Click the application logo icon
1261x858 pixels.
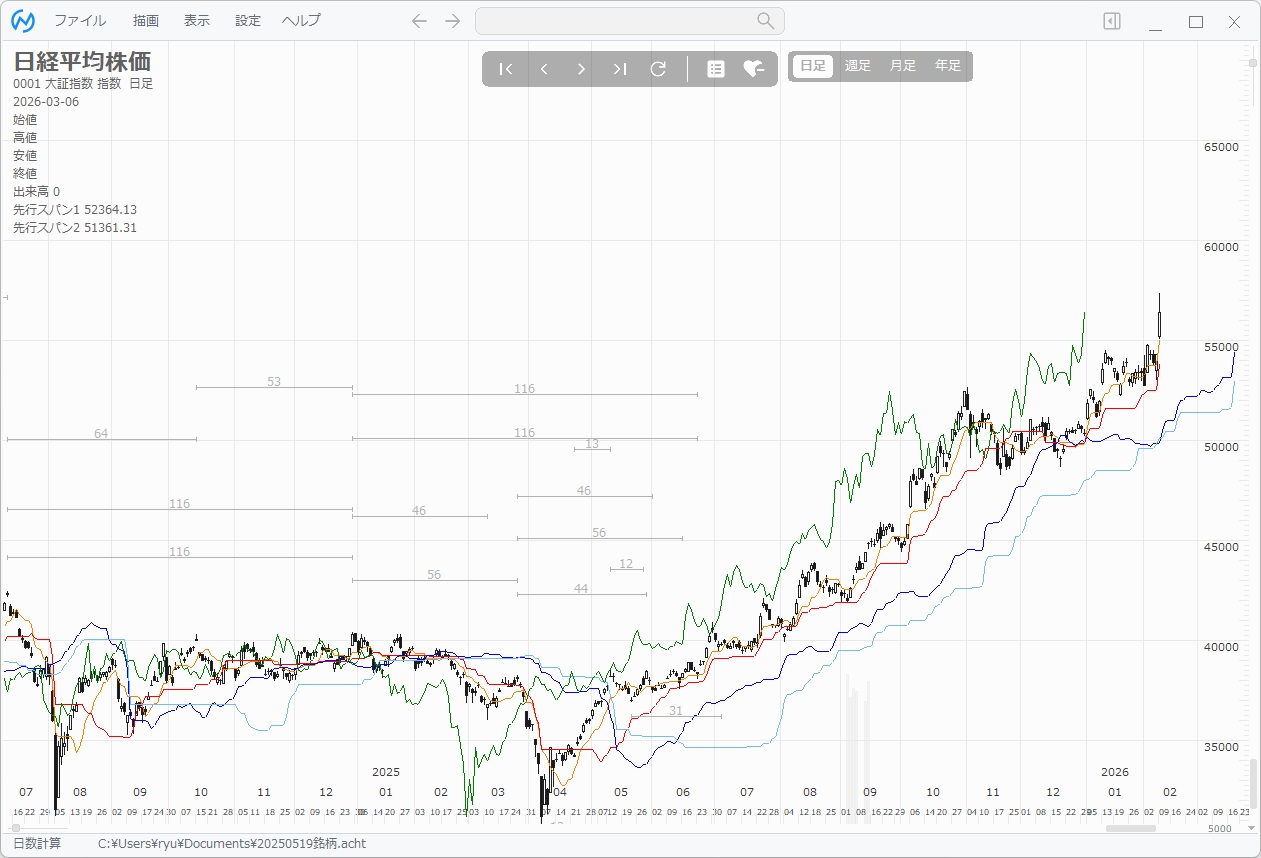23,21
